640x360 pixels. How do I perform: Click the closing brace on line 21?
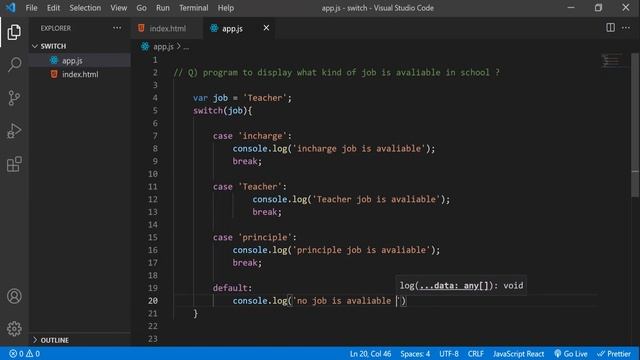click(196, 313)
